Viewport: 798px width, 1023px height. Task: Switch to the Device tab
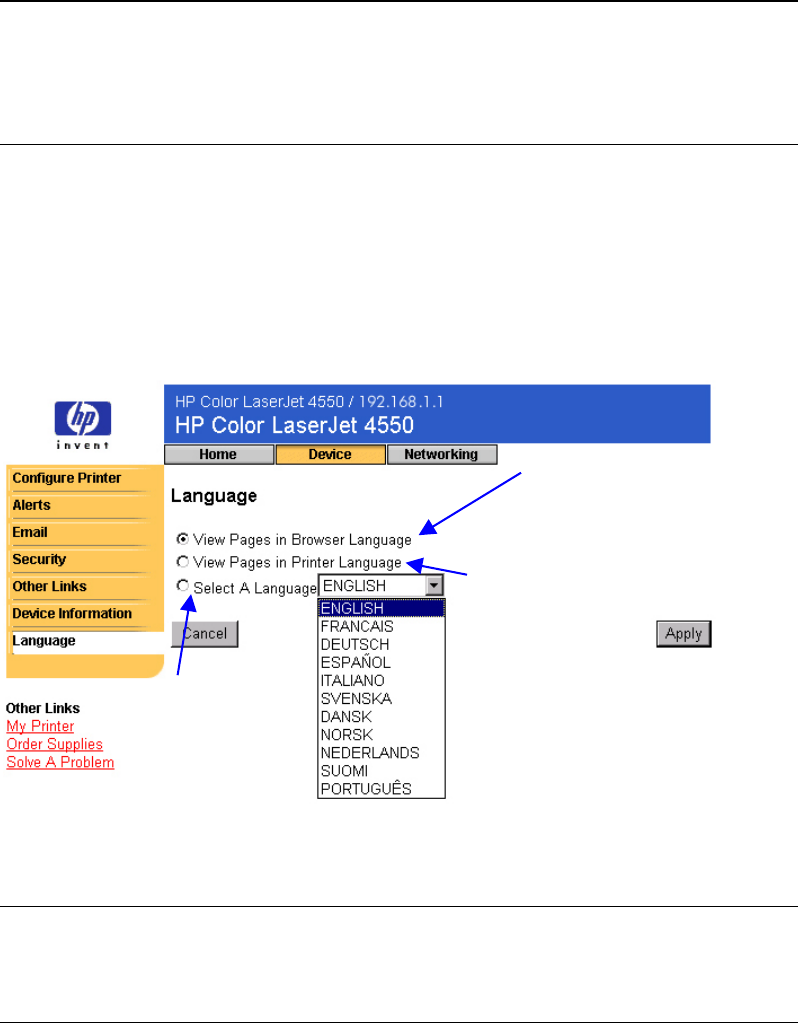click(330, 454)
